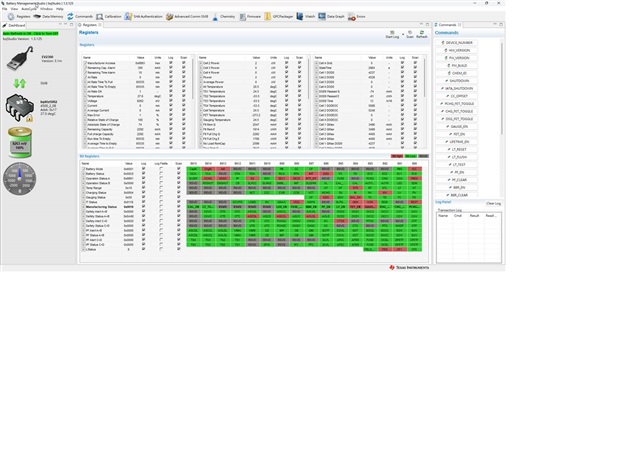Toggle Log checkbox for Charging Status row
The image size is (640, 466).
(143, 192)
